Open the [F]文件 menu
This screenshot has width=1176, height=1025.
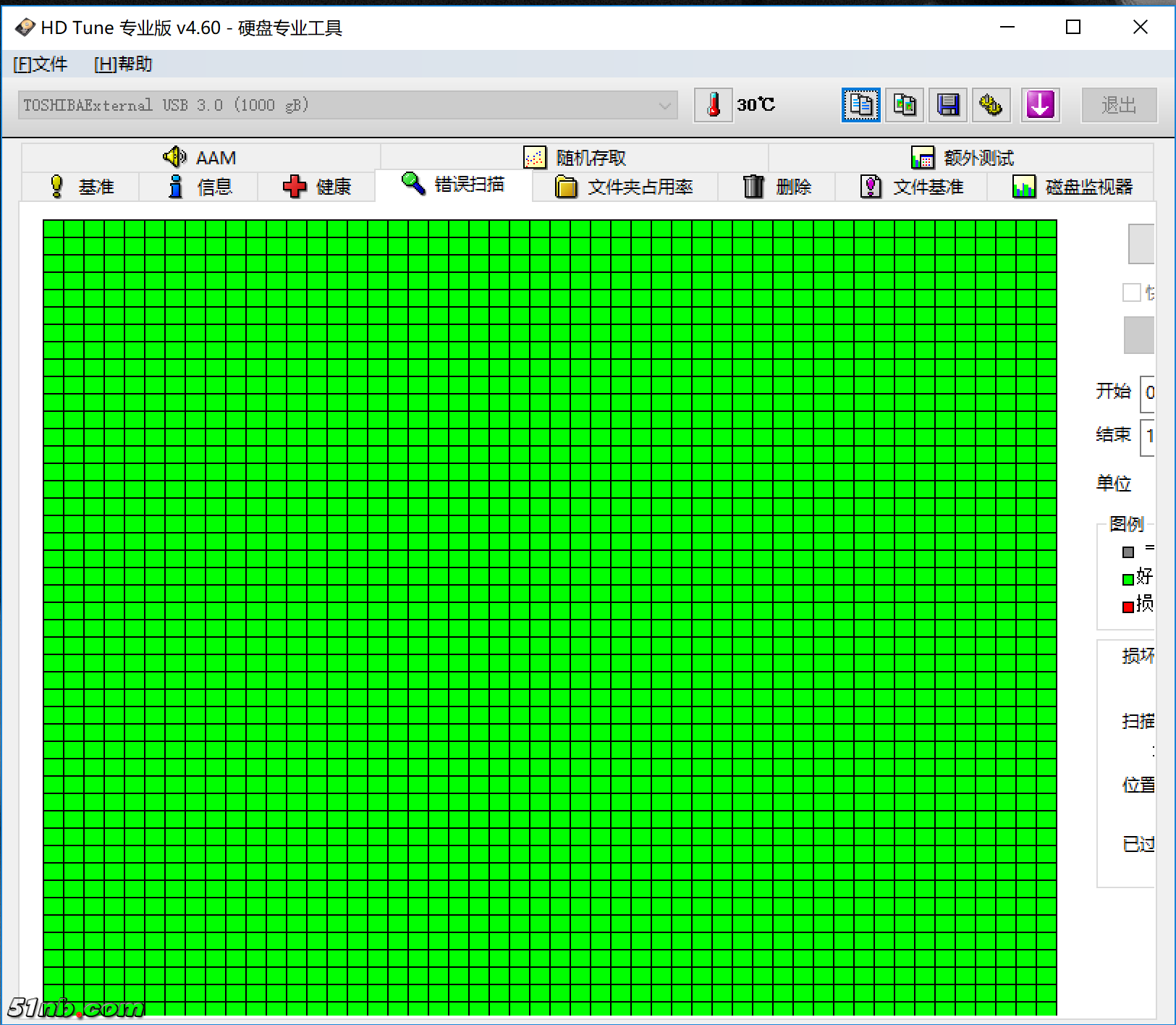point(41,64)
